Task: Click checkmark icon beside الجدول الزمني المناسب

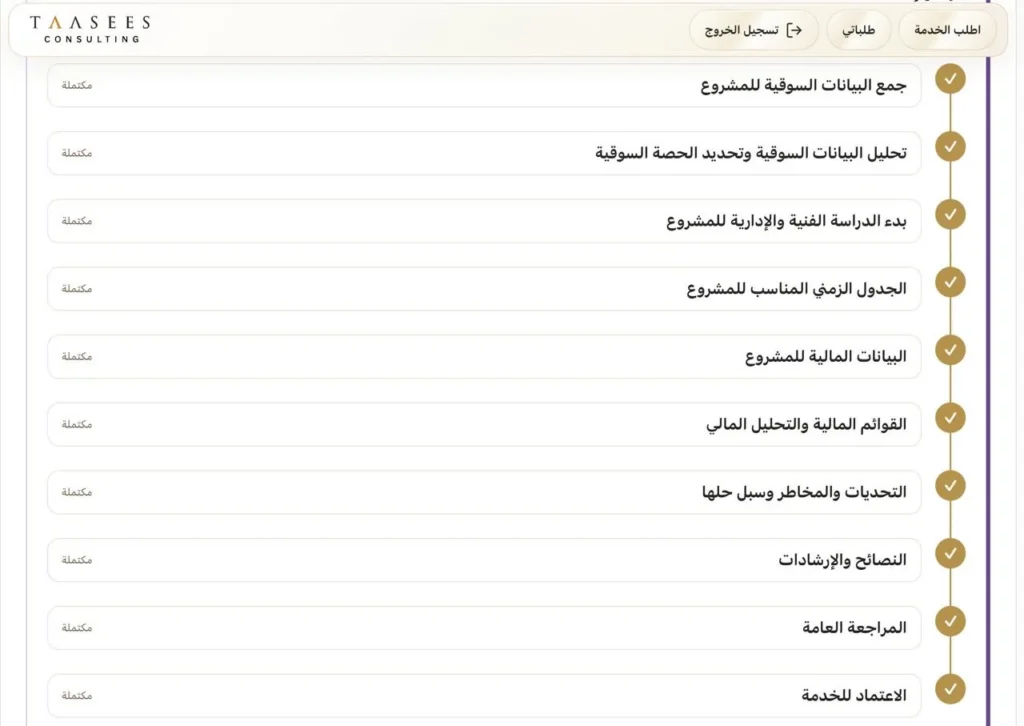Action: point(950,283)
